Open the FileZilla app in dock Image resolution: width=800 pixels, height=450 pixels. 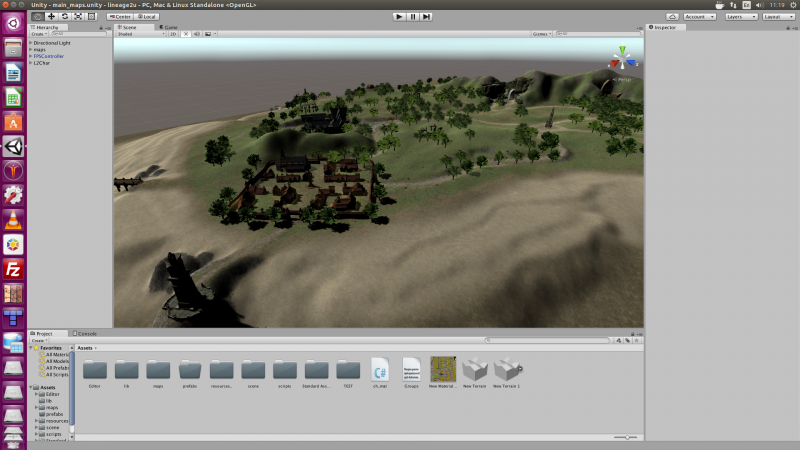[x=14, y=270]
